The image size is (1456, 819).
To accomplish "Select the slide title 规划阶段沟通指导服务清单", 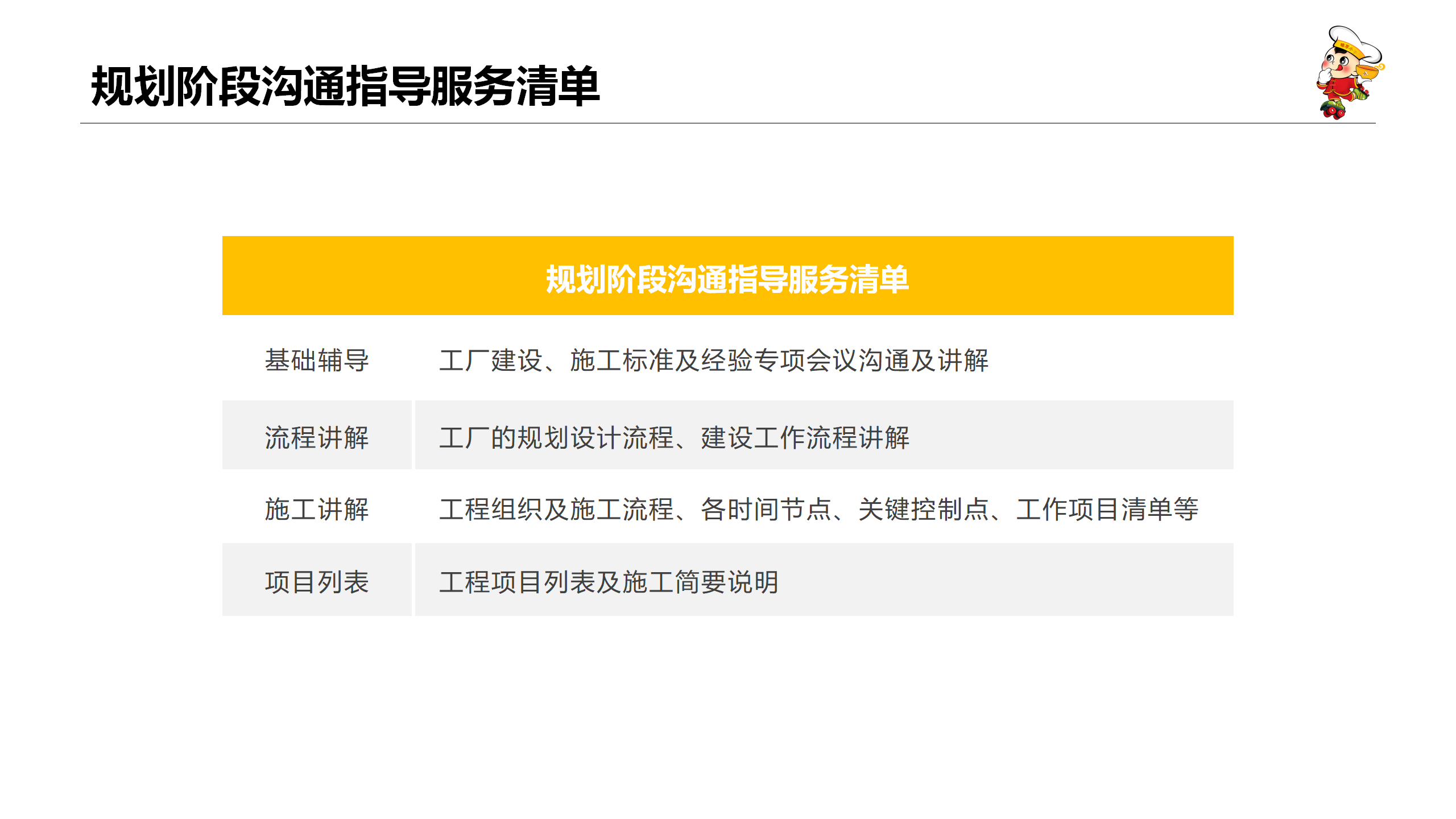I will (x=345, y=86).
